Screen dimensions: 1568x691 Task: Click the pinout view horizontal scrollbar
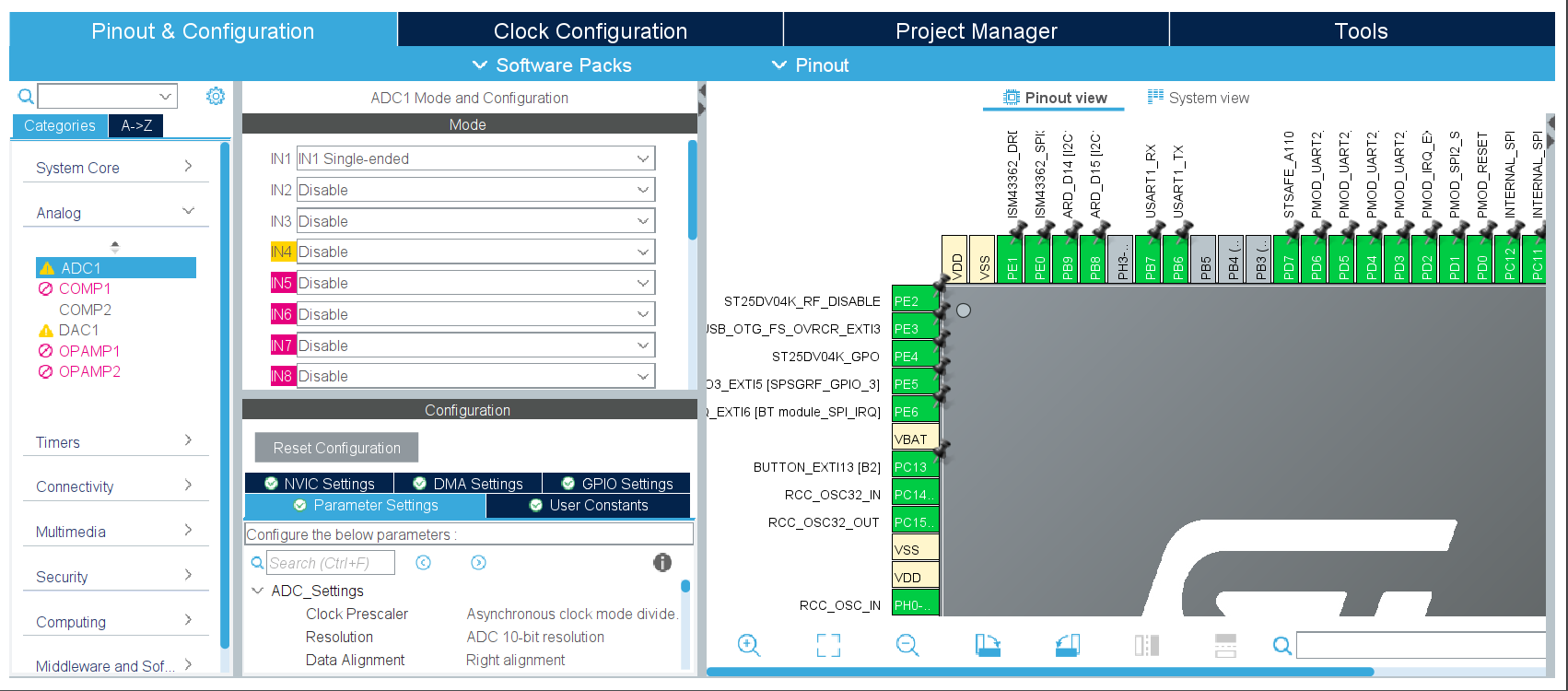[x=1039, y=672]
